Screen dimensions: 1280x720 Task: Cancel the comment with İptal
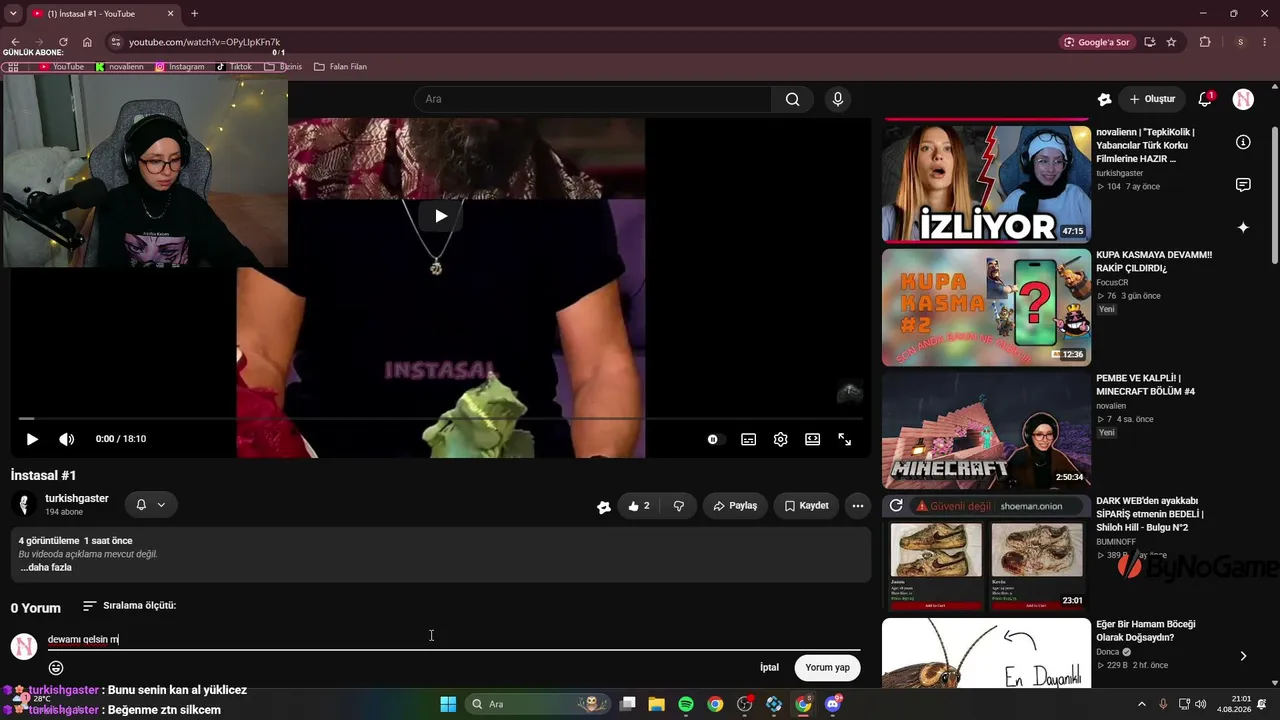pyautogui.click(x=769, y=668)
